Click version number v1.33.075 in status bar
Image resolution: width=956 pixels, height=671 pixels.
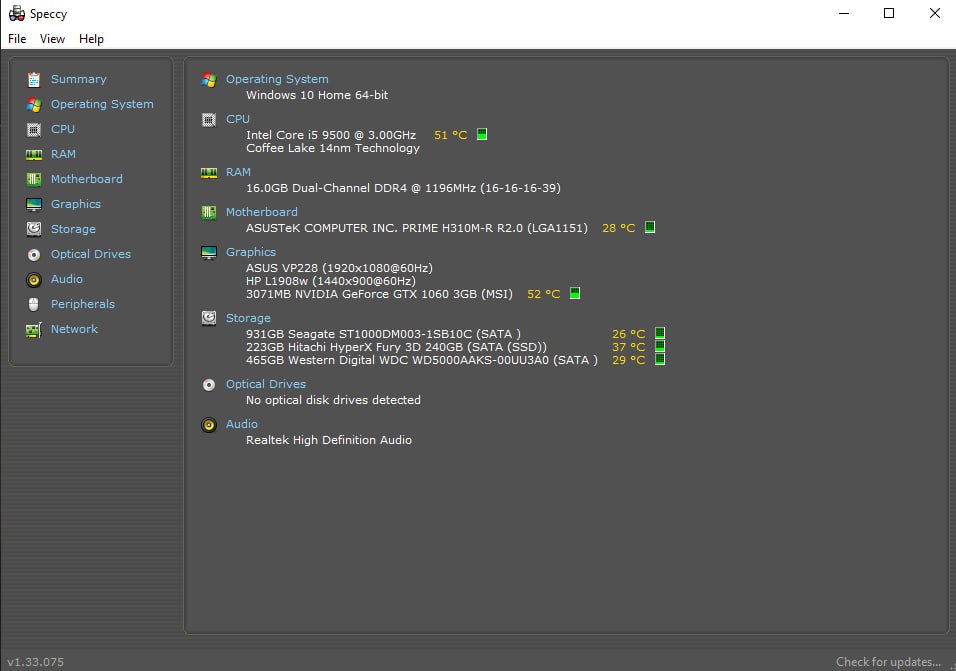35,662
